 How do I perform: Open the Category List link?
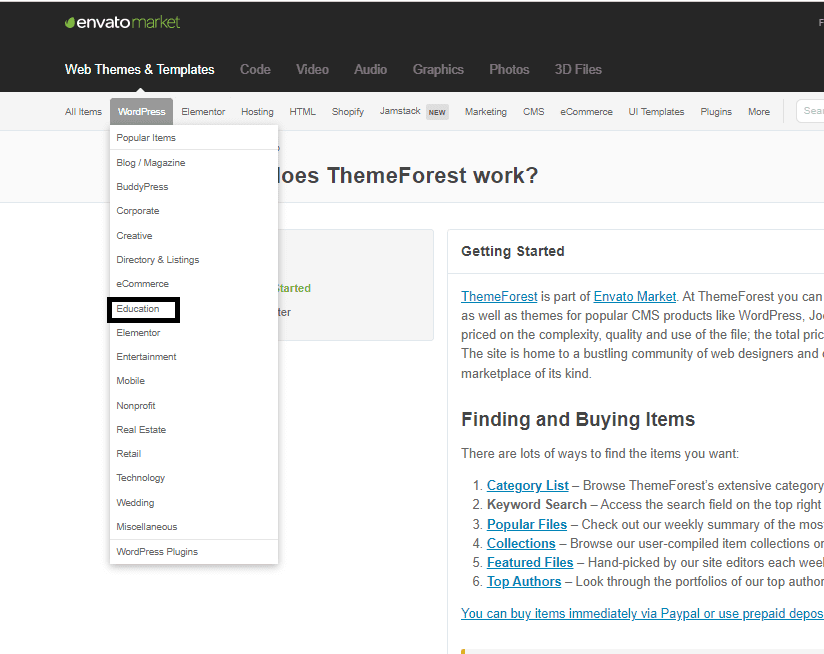click(x=528, y=485)
